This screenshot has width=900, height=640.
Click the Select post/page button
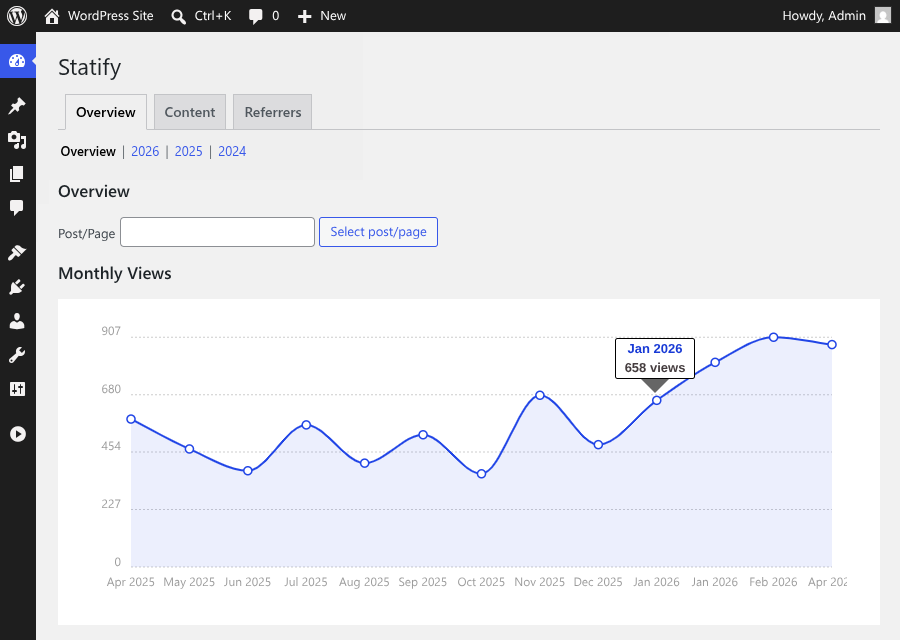pos(378,232)
